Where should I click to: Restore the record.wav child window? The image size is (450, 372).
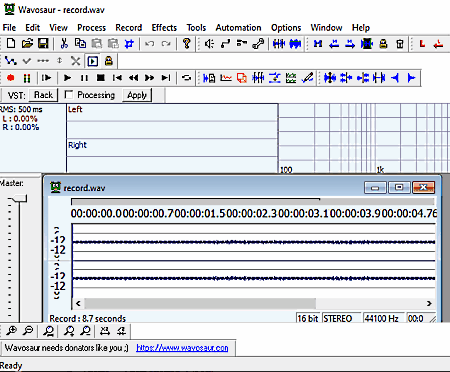pyautogui.click(x=399, y=187)
